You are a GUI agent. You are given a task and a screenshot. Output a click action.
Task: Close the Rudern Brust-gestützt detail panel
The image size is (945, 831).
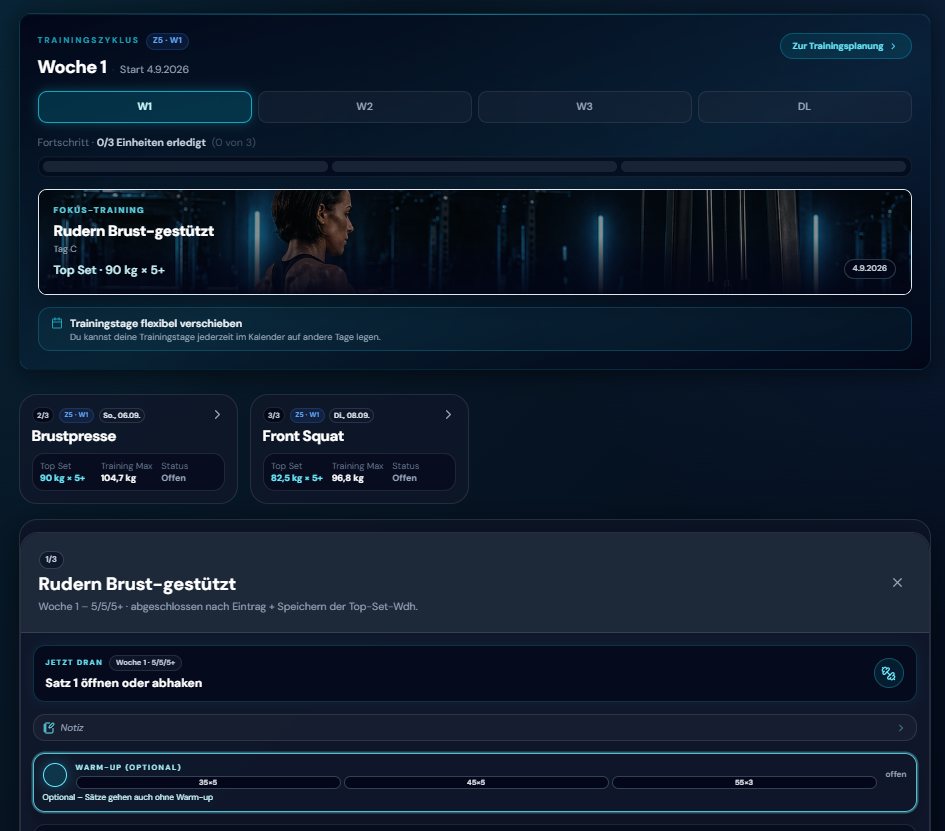coord(897,583)
